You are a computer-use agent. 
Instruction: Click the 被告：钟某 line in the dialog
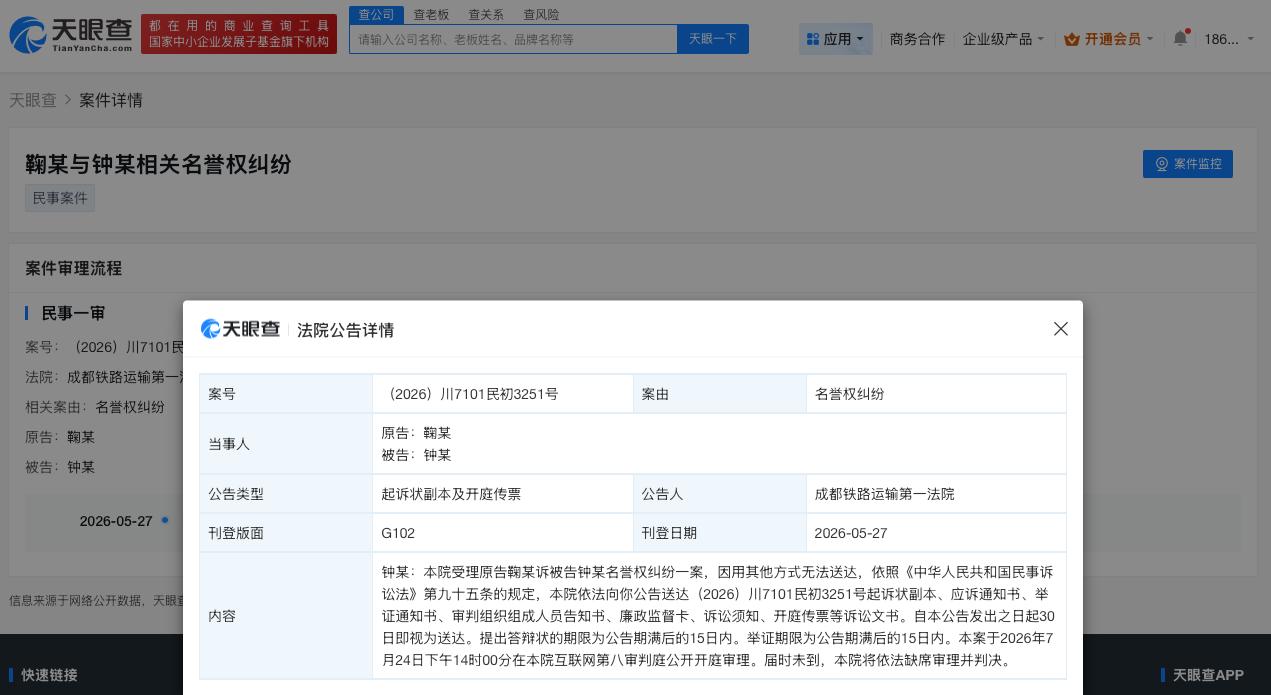416,455
